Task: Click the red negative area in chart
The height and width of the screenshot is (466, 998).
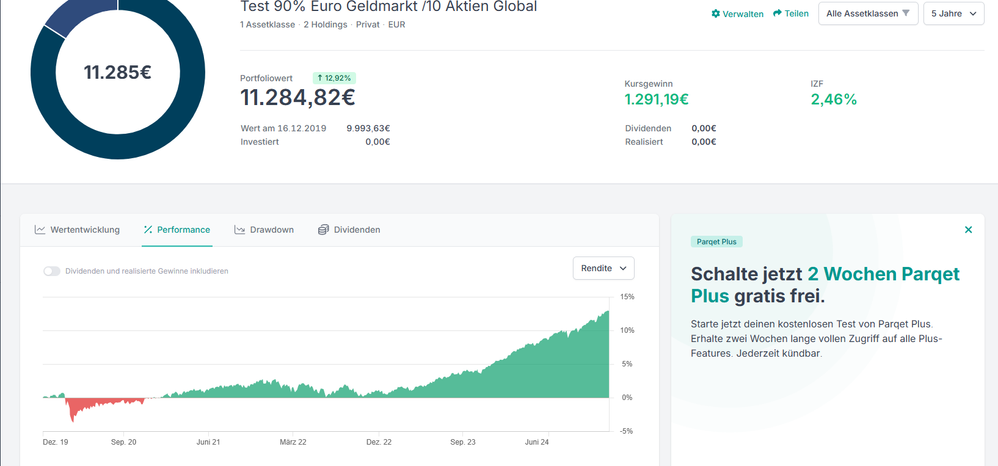Action: click(73, 406)
